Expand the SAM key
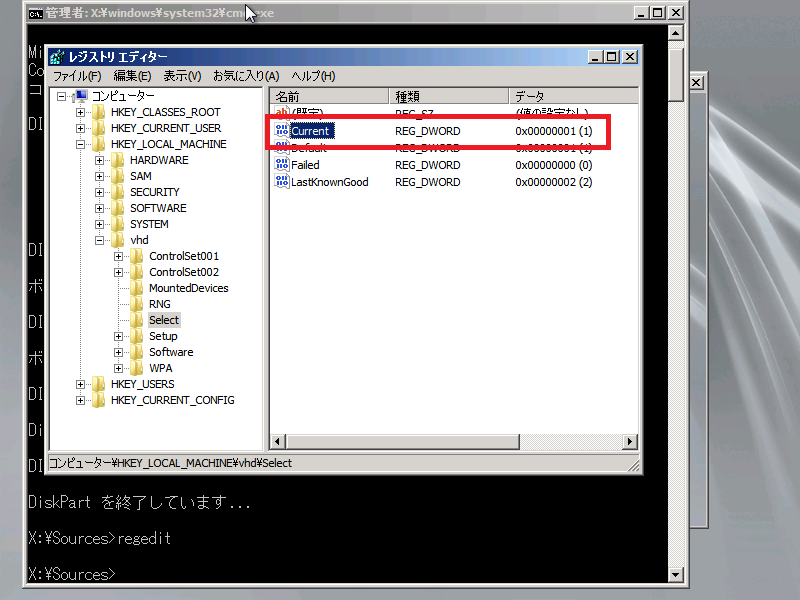Screen dimensions: 800x600 tap(99, 176)
